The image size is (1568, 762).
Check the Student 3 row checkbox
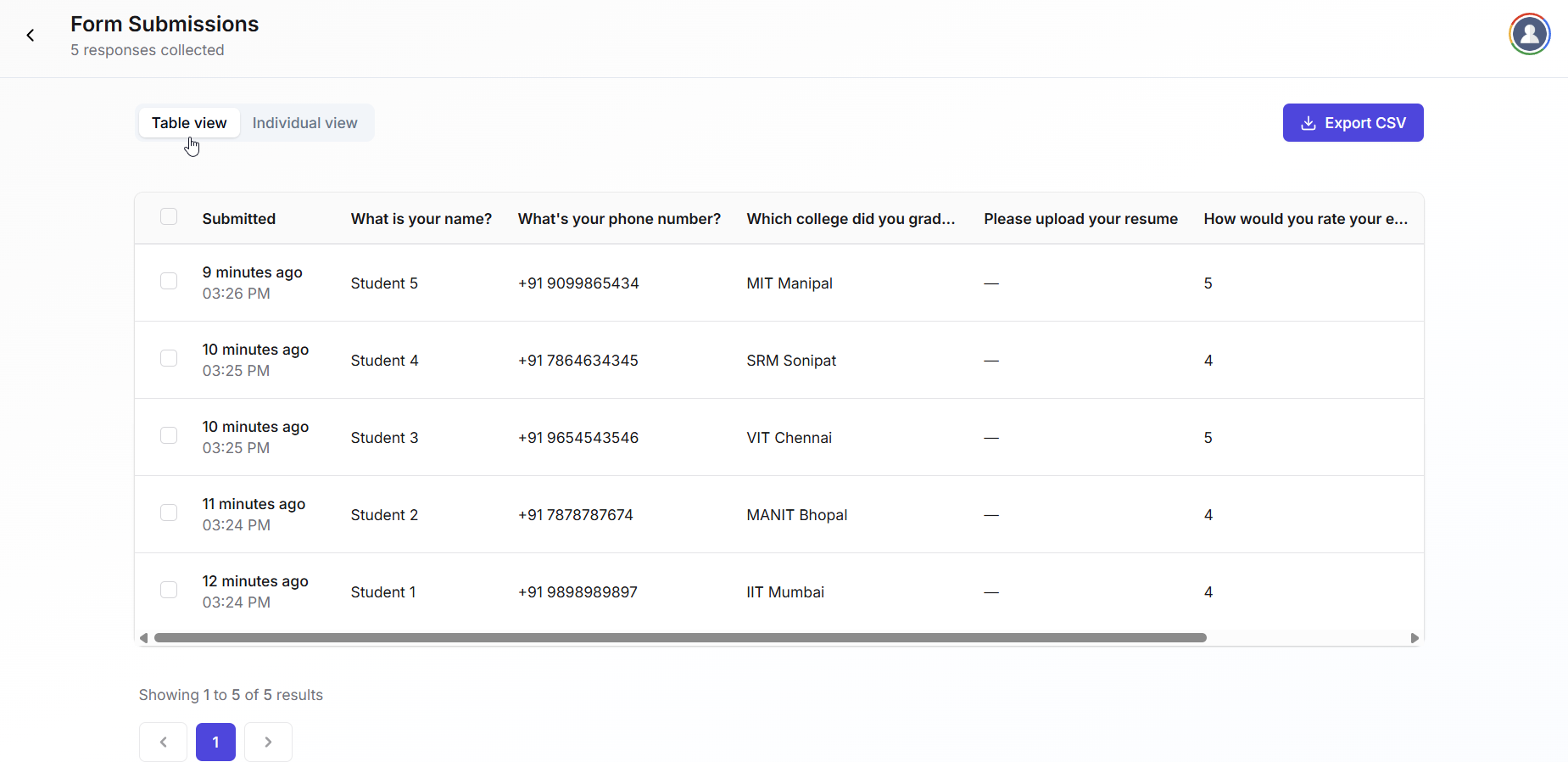[x=169, y=435]
